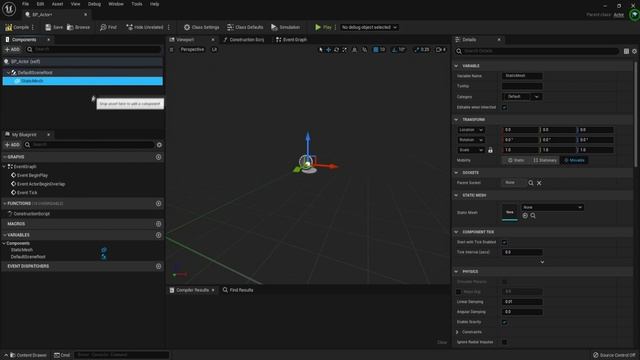Toggle scale snapping in viewport
The height and width of the screenshot is (360, 640).
tap(417, 50)
